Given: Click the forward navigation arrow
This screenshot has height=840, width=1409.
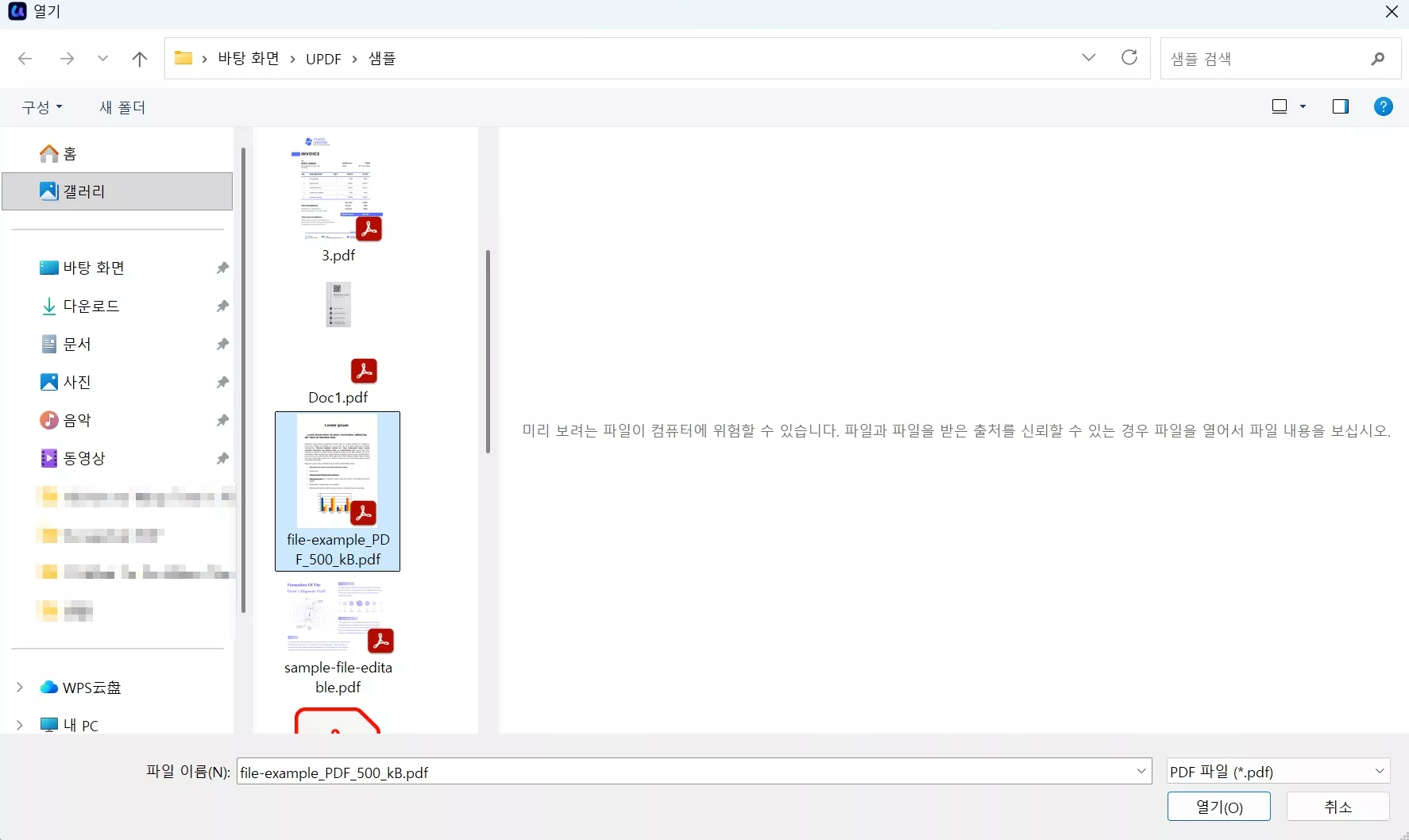Looking at the screenshot, I should 67,59.
